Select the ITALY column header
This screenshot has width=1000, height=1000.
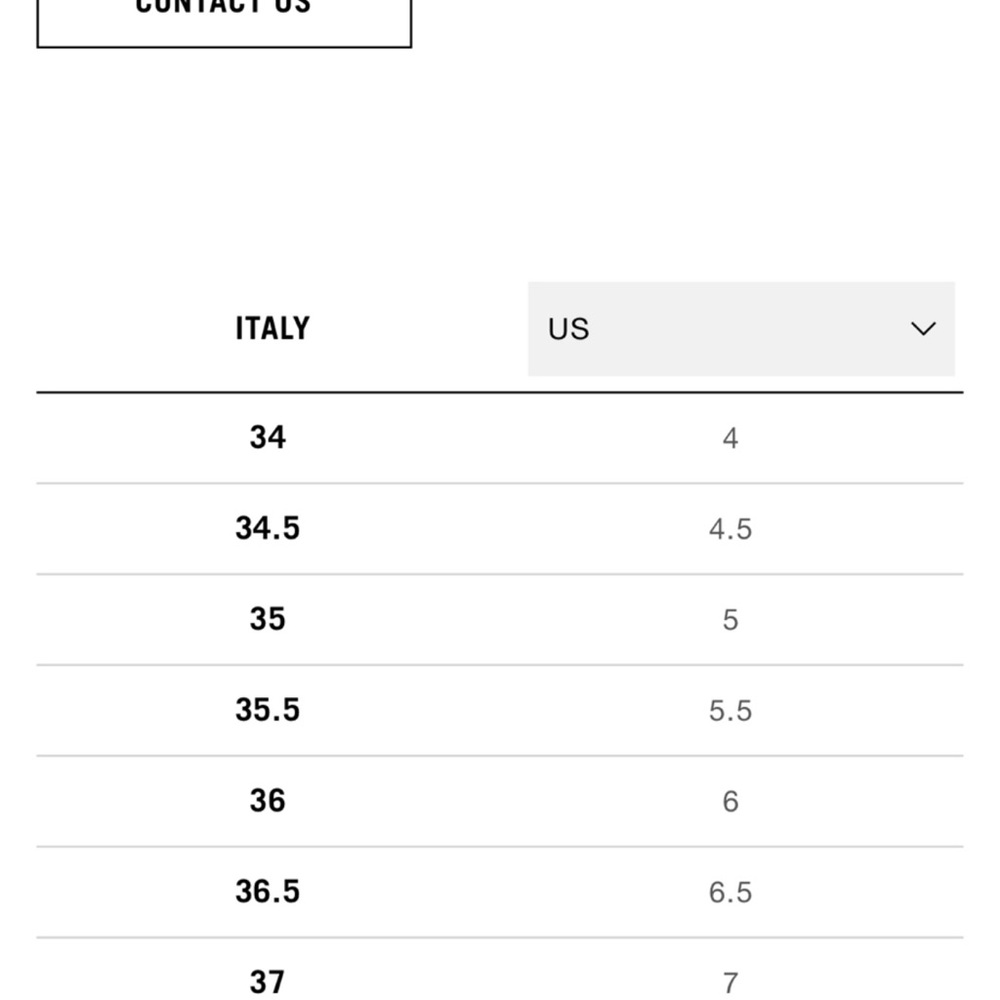[272, 328]
